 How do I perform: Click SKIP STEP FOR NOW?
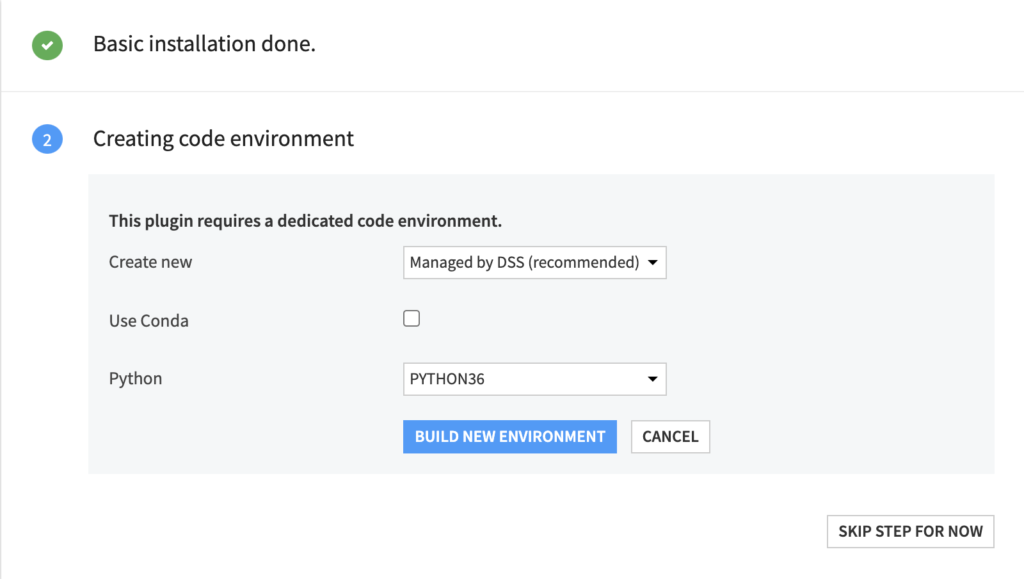point(910,531)
